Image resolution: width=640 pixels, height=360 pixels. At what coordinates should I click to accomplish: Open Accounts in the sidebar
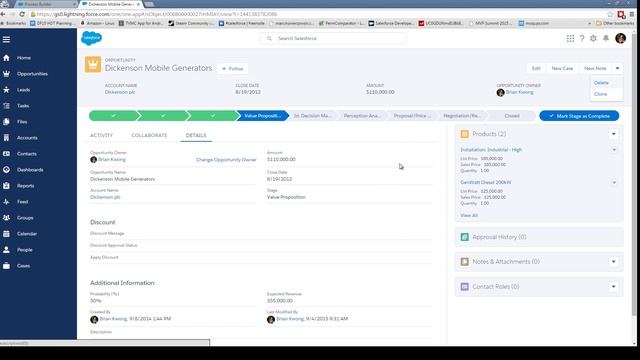coord(27,138)
